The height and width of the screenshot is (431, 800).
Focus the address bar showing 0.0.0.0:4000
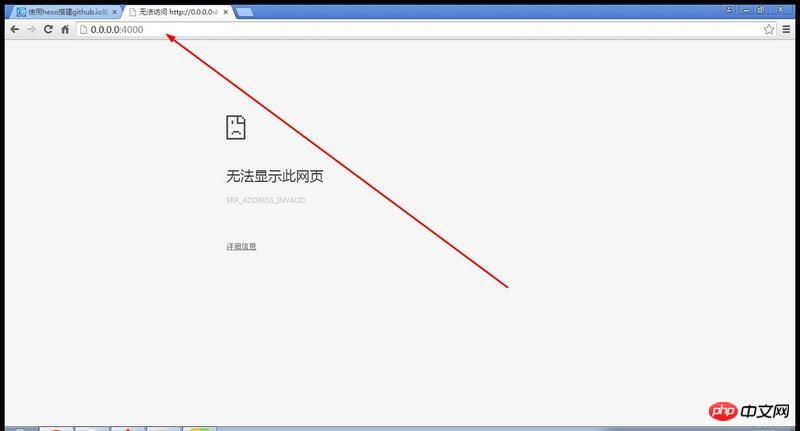click(427, 30)
